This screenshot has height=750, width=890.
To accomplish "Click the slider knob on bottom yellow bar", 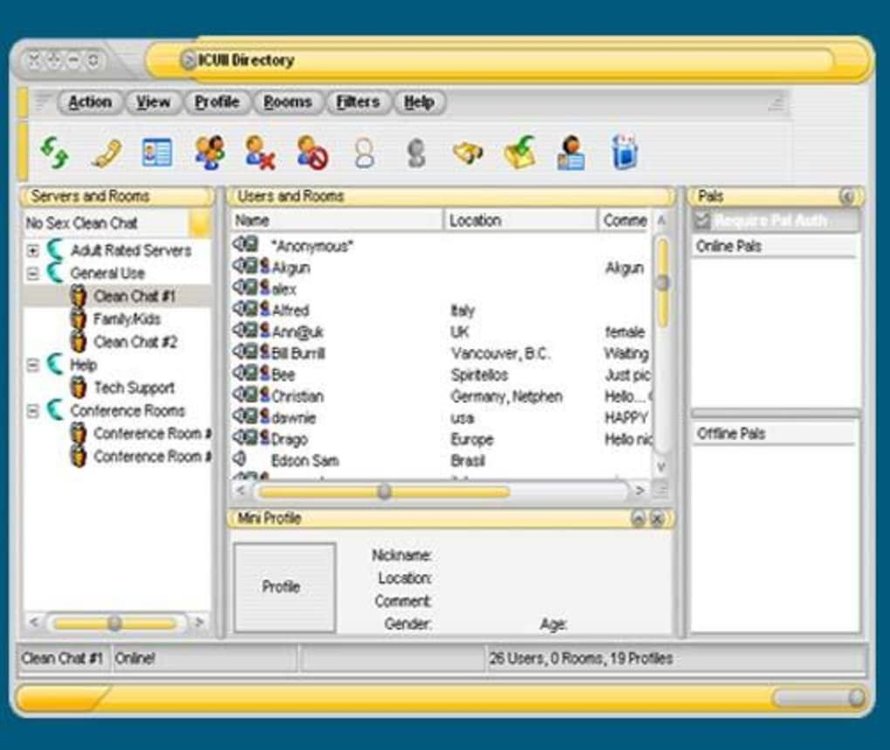I will tap(856, 697).
